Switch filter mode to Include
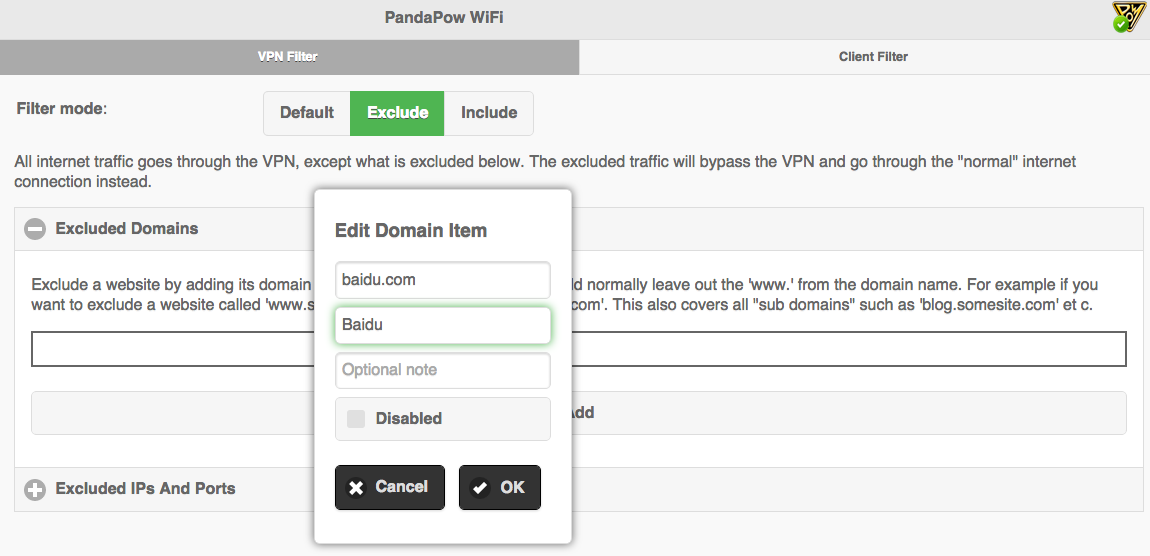1150x556 pixels. [488, 113]
